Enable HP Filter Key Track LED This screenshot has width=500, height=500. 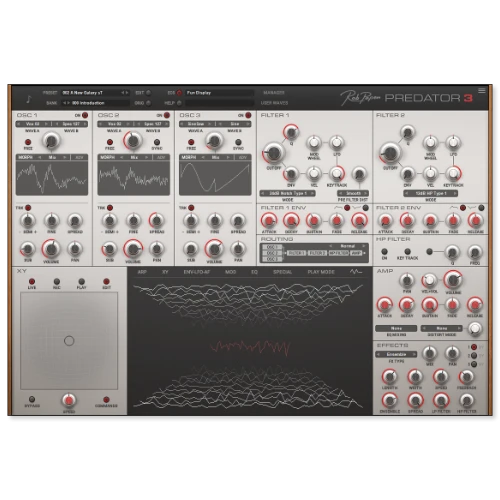(x=407, y=252)
